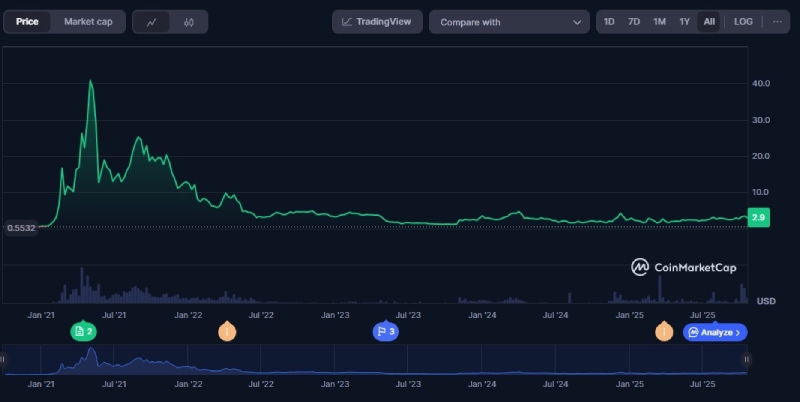Open the more options ellipsis menu

click(776, 21)
